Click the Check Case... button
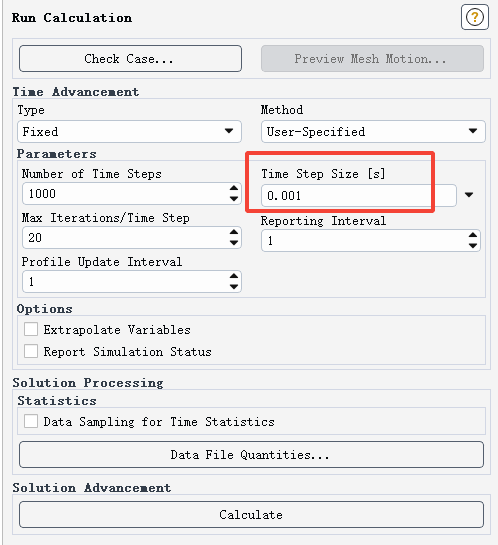 click(x=130, y=58)
